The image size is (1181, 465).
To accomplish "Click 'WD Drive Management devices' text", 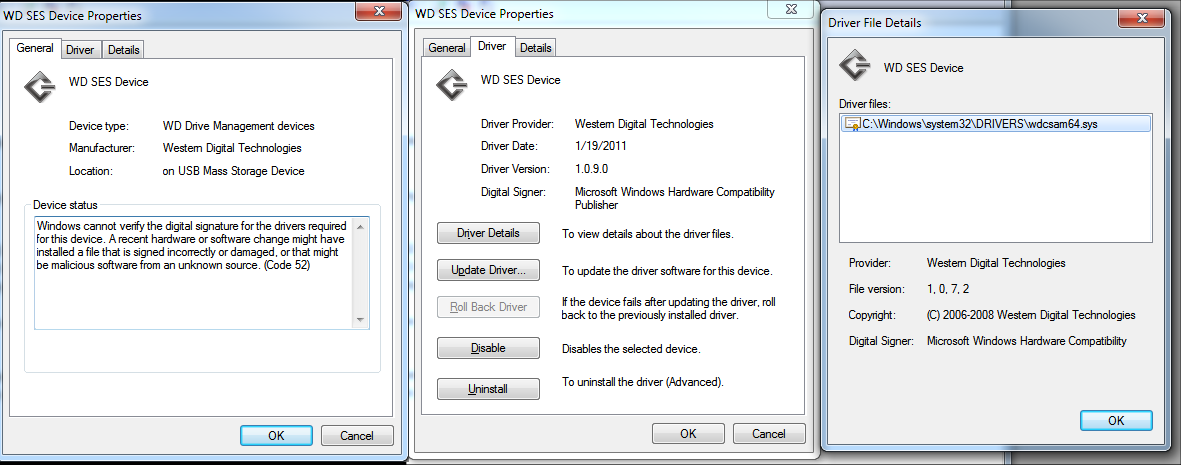I will tap(238, 126).
